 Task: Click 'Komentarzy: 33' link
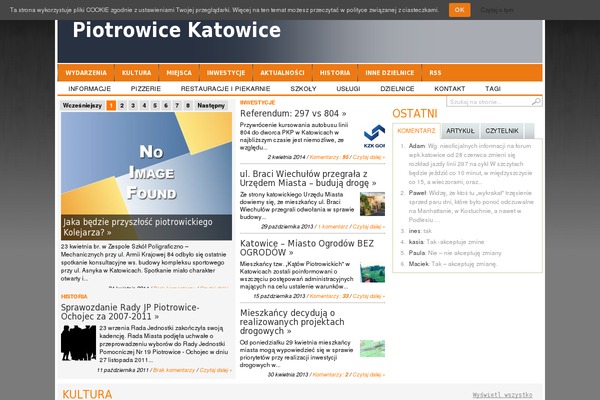coord(329,296)
